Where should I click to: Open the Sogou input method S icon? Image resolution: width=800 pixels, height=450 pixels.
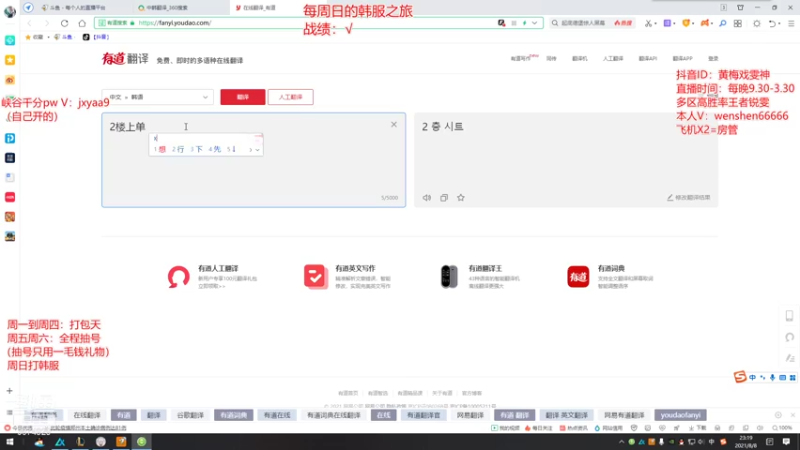(740, 377)
